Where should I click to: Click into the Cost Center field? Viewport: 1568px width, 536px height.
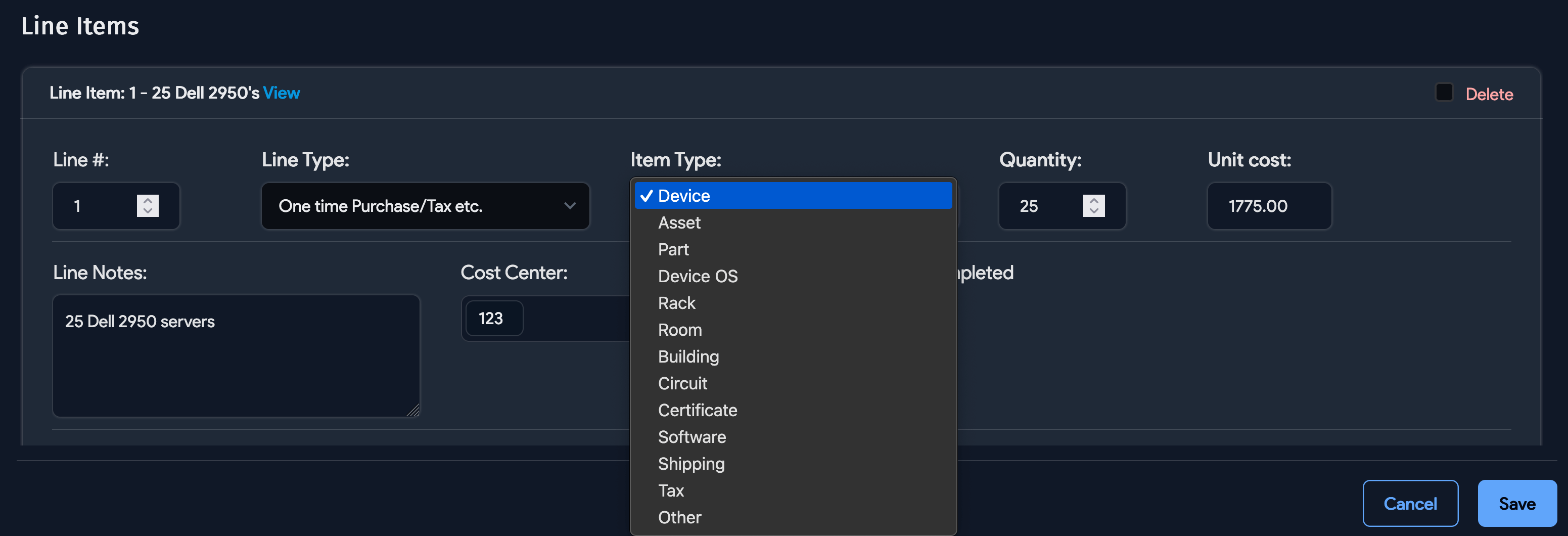coord(493,318)
